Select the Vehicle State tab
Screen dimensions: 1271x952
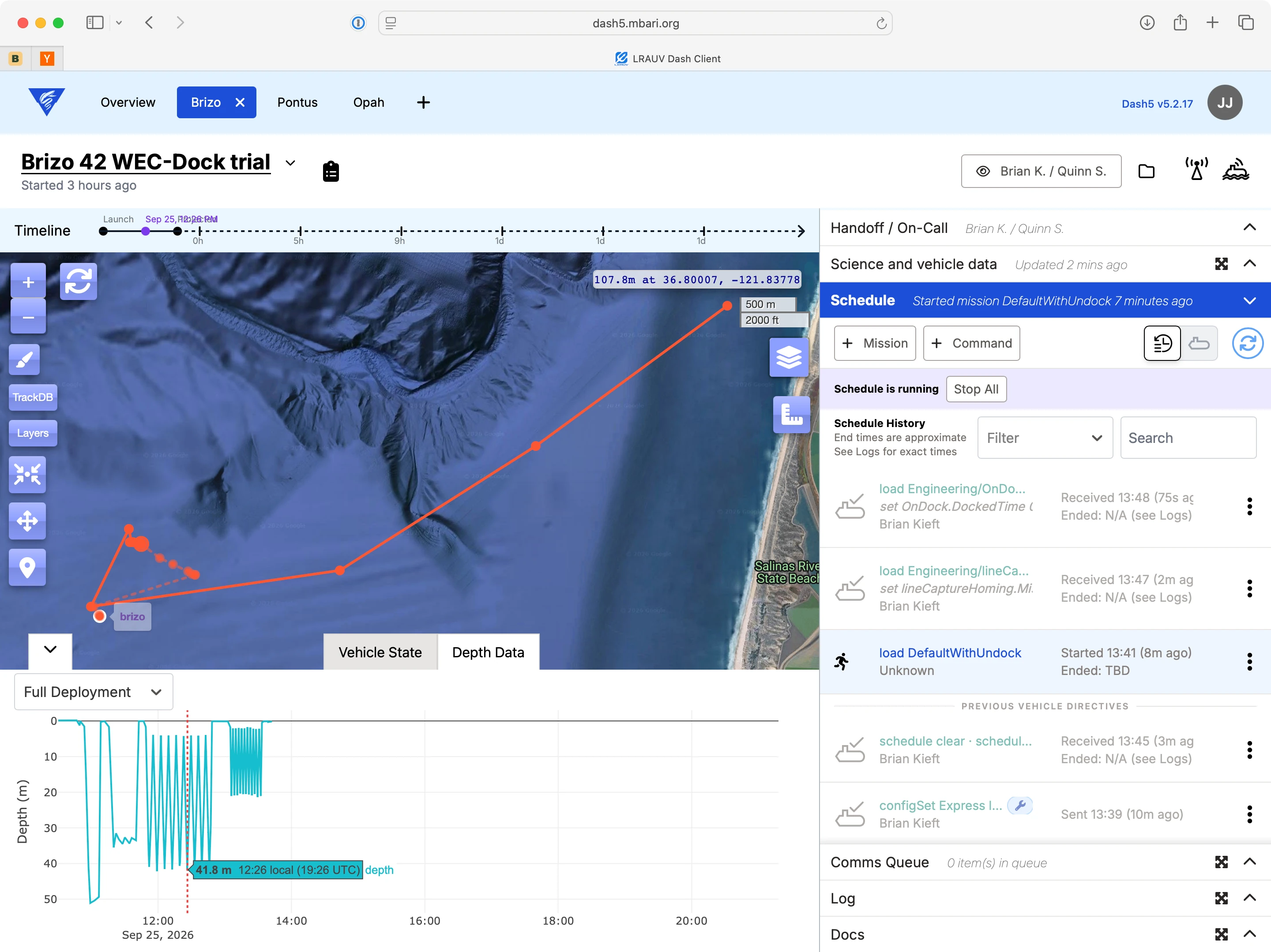point(380,652)
